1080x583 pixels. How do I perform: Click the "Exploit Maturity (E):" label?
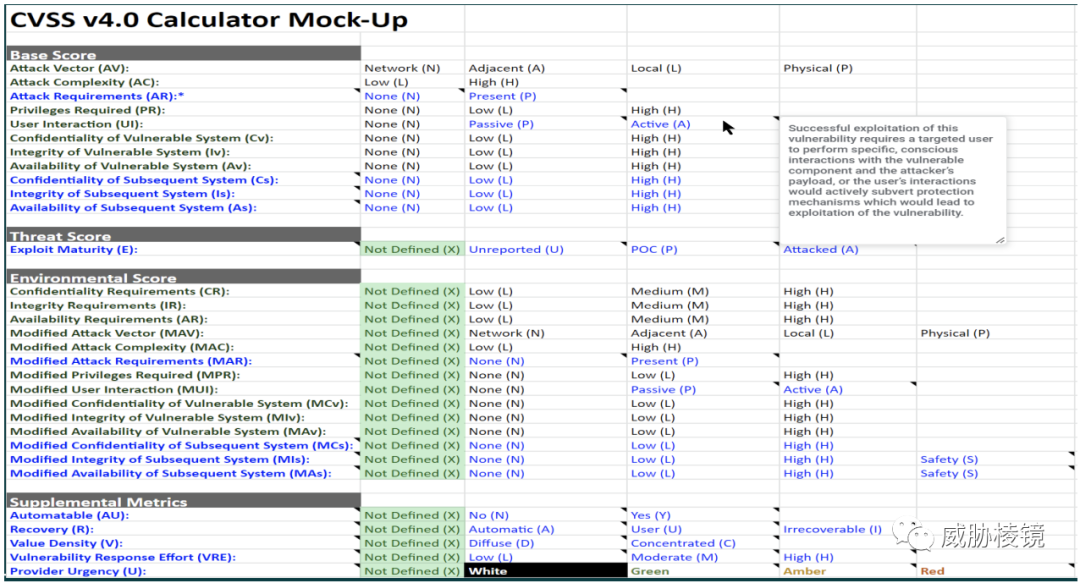tap(74, 249)
